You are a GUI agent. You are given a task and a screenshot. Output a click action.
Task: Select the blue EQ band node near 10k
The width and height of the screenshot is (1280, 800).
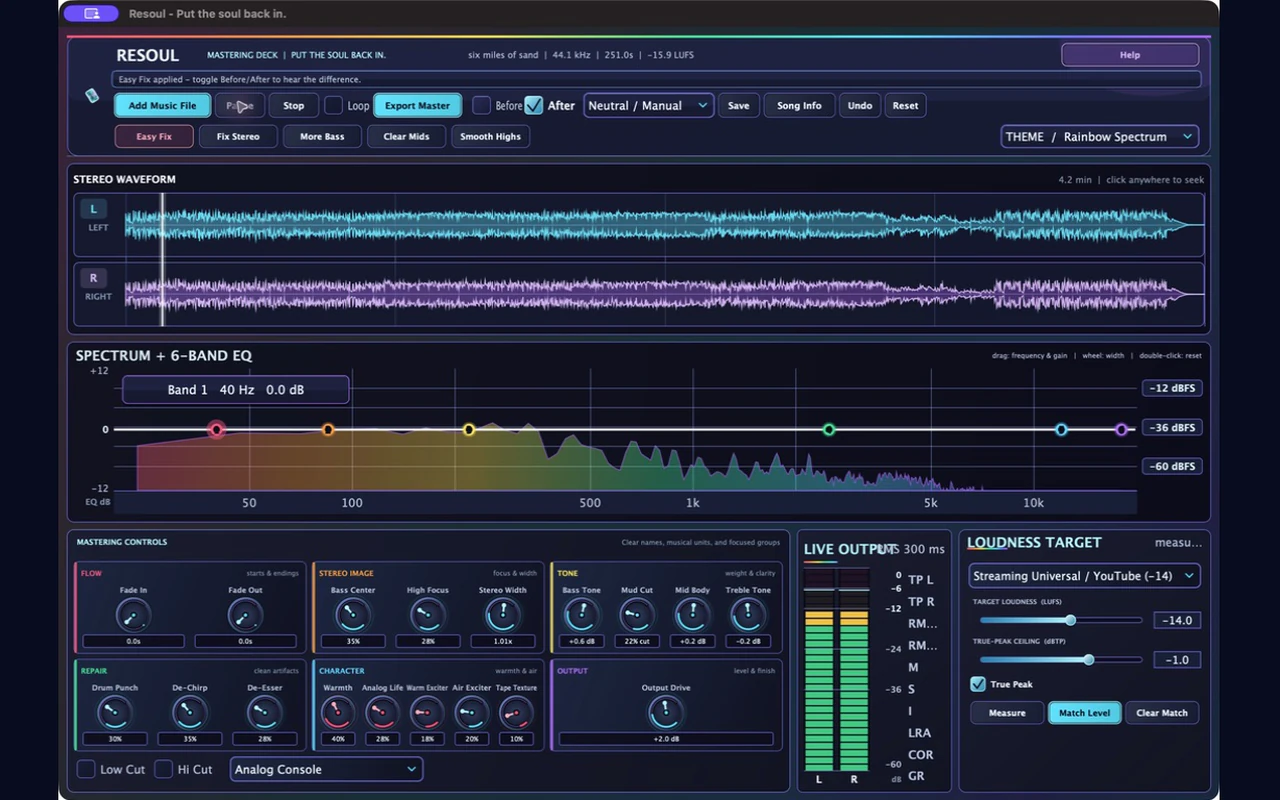pyautogui.click(x=1062, y=430)
